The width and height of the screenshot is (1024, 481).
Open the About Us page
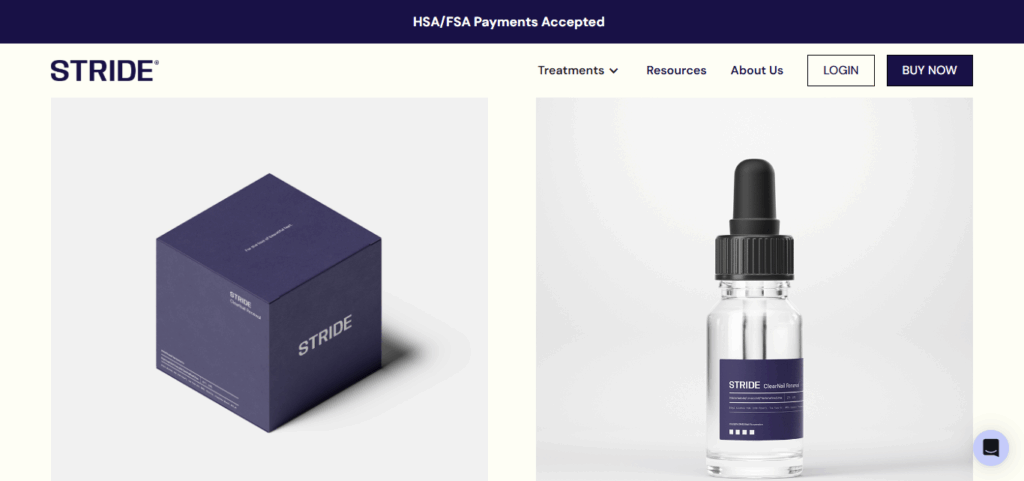(x=756, y=70)
